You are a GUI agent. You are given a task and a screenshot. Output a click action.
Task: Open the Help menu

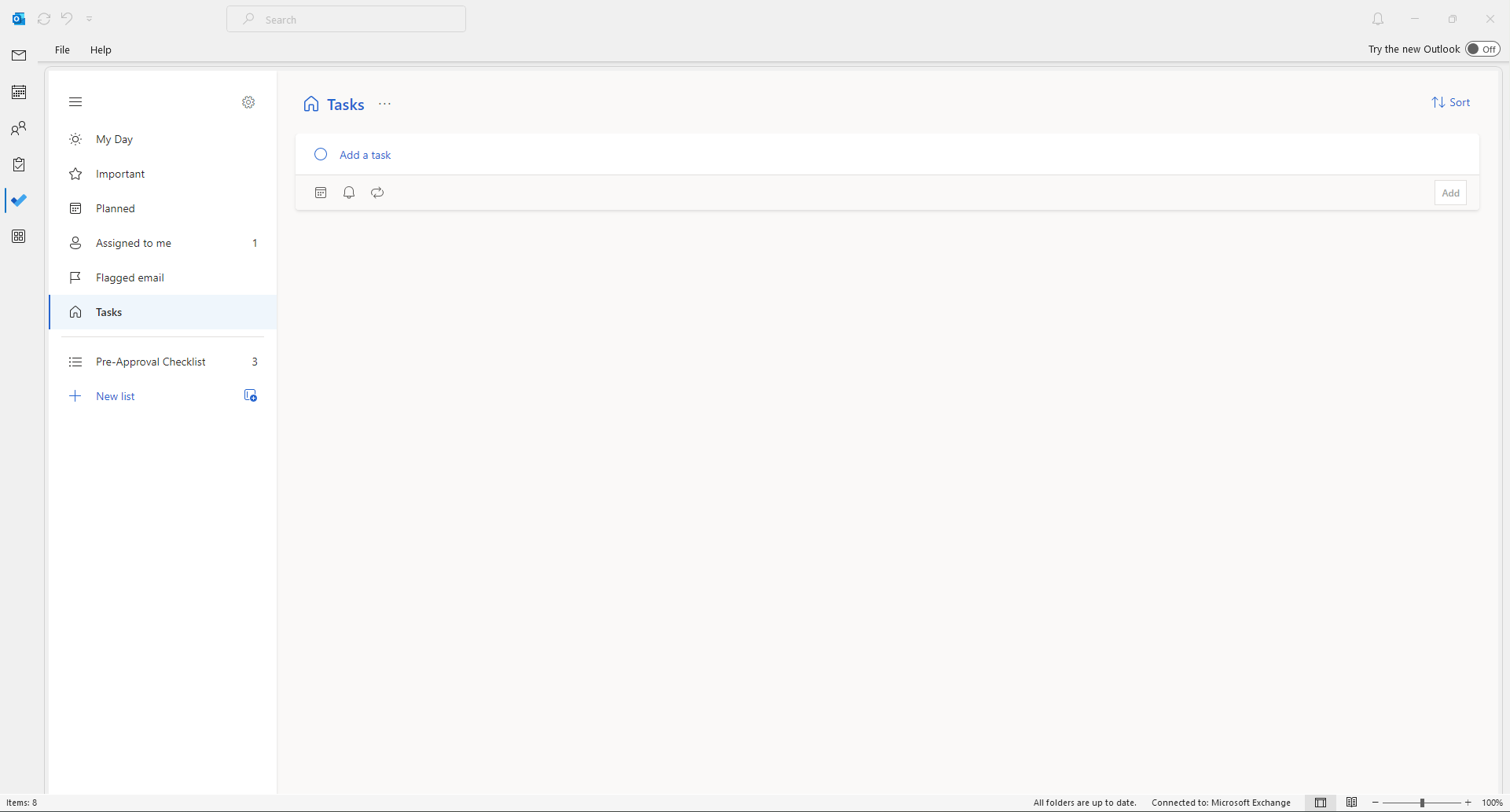tap(101, 50)
